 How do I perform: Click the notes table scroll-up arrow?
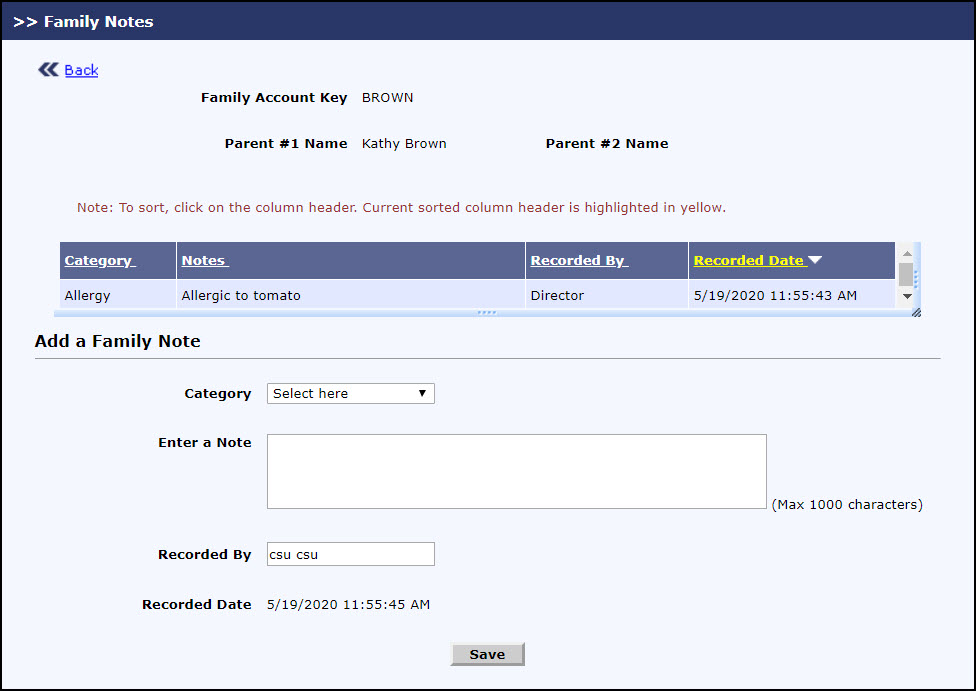pyautogui.click(x=906, y=252)
